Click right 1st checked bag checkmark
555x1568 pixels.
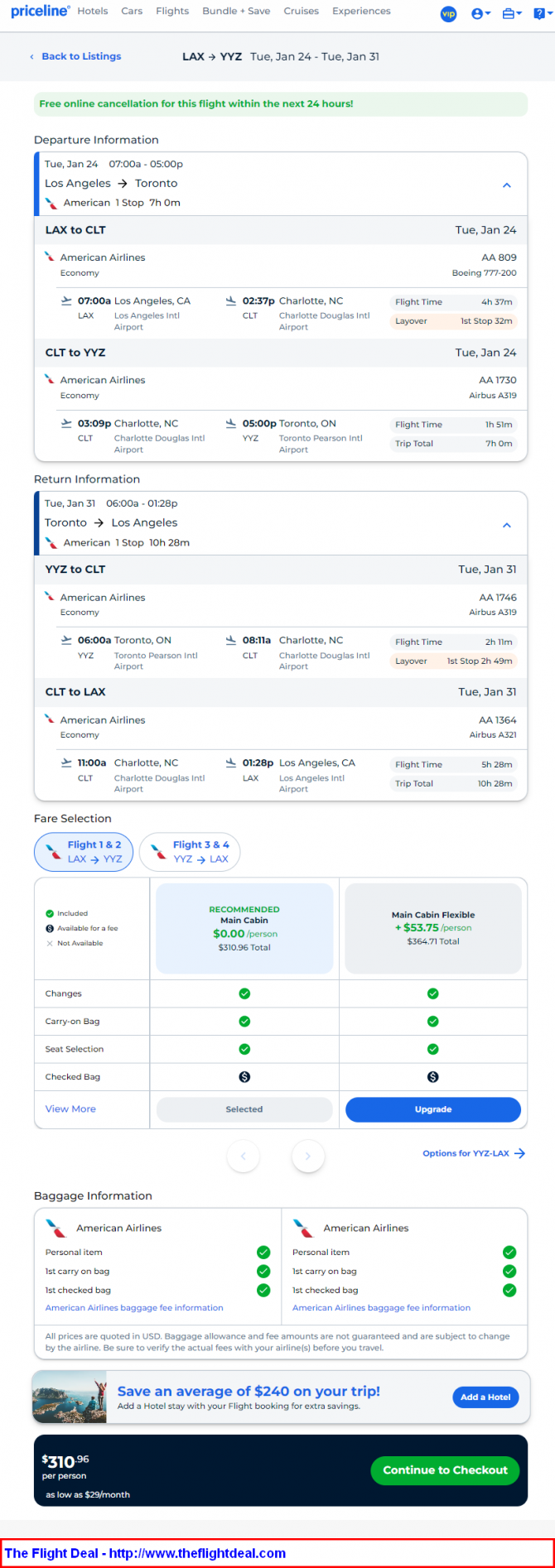click(x=509, y=1290)
